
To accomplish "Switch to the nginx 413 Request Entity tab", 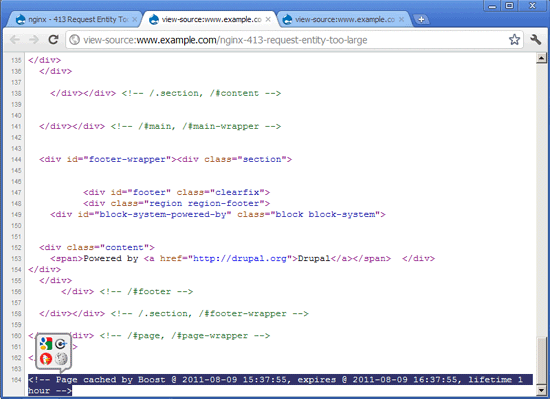I will click(x=74, y=19).
